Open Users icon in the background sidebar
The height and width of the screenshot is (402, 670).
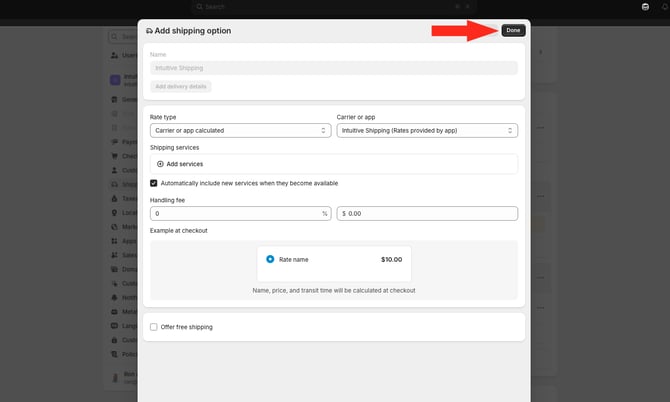(x=115, y=55)
